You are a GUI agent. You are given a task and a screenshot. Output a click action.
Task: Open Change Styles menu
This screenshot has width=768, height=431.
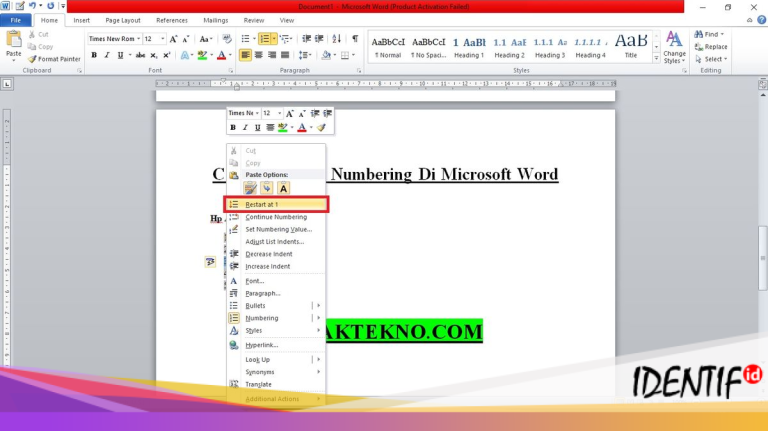pos(674,48)
